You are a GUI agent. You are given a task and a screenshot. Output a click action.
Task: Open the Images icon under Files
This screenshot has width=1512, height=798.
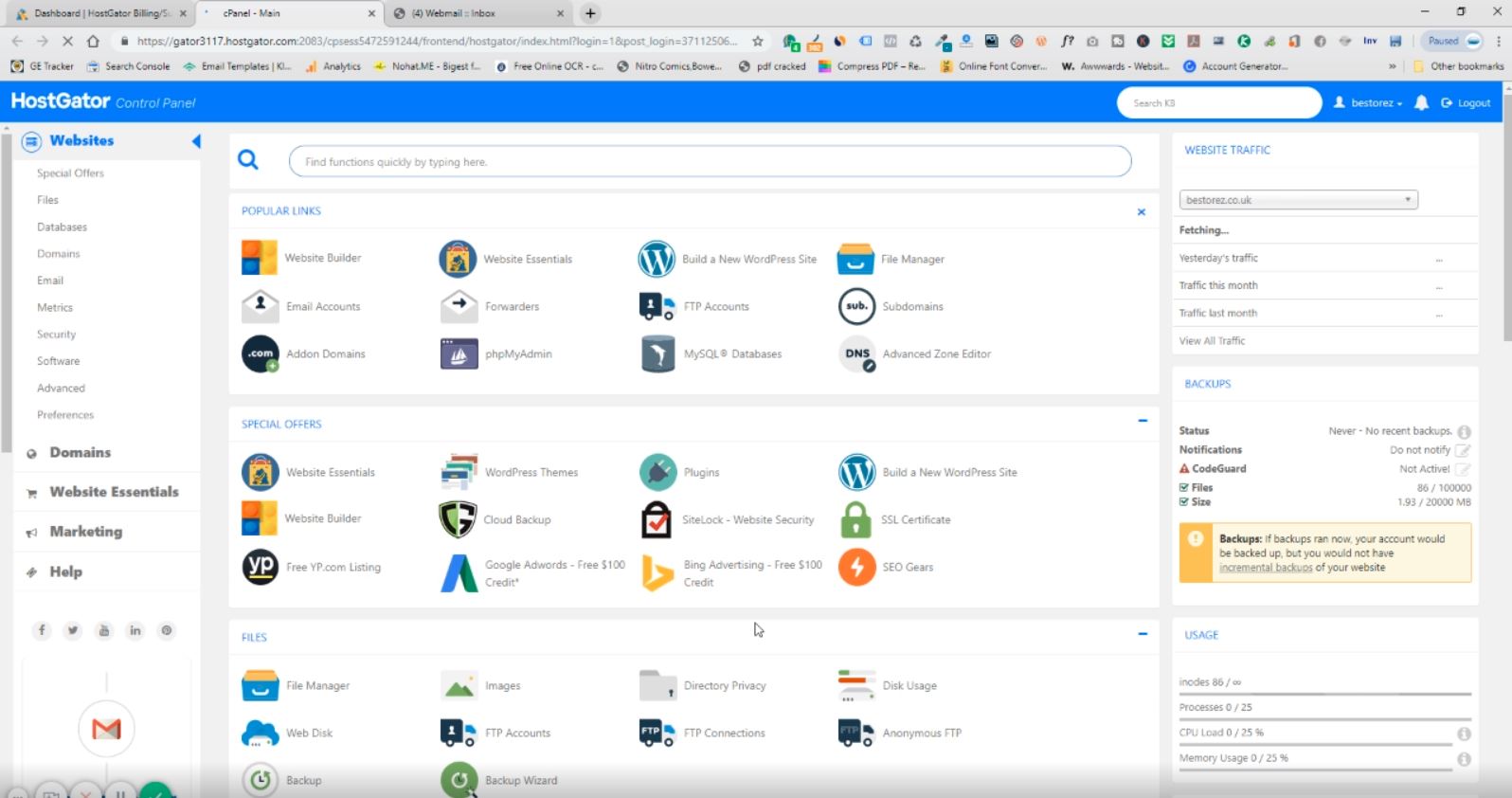459,685
